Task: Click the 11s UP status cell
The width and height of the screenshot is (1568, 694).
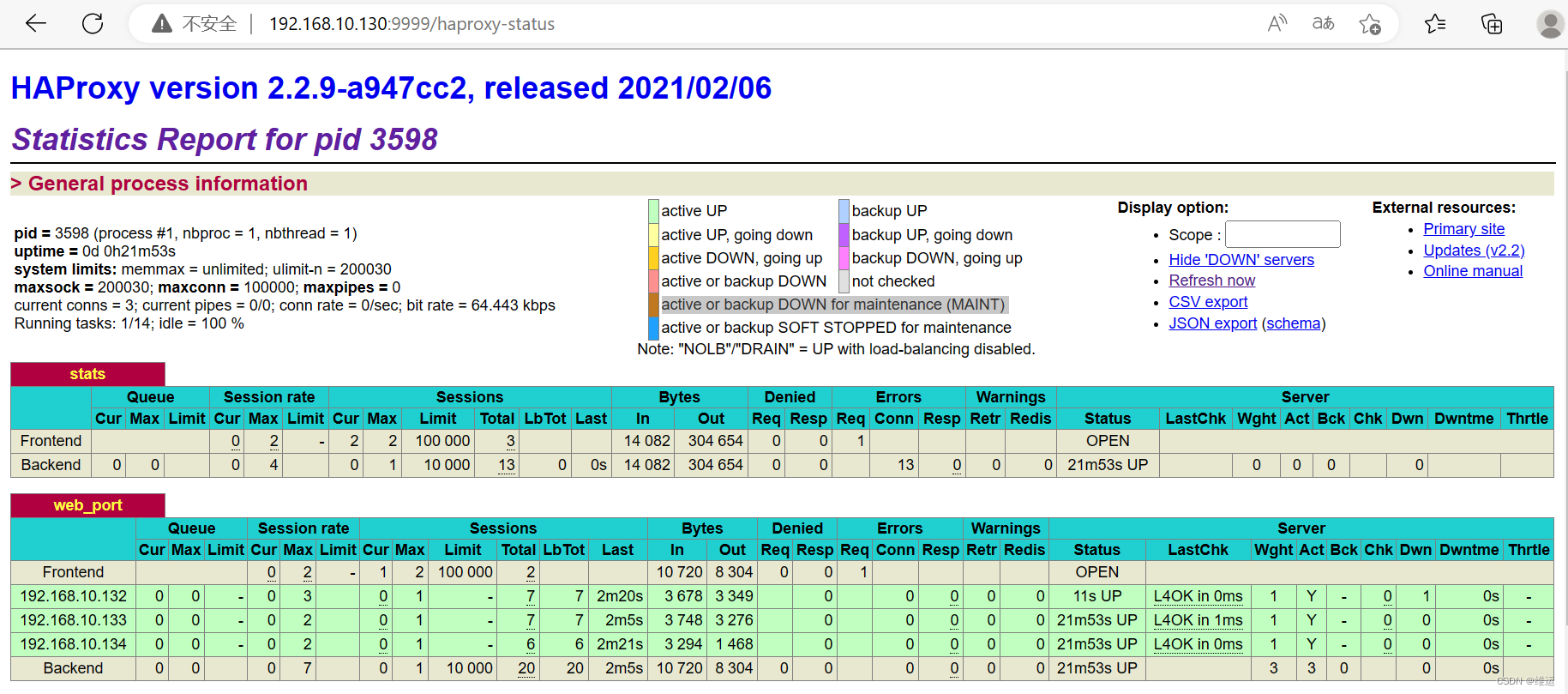Action: click(x=1097, y=596)
